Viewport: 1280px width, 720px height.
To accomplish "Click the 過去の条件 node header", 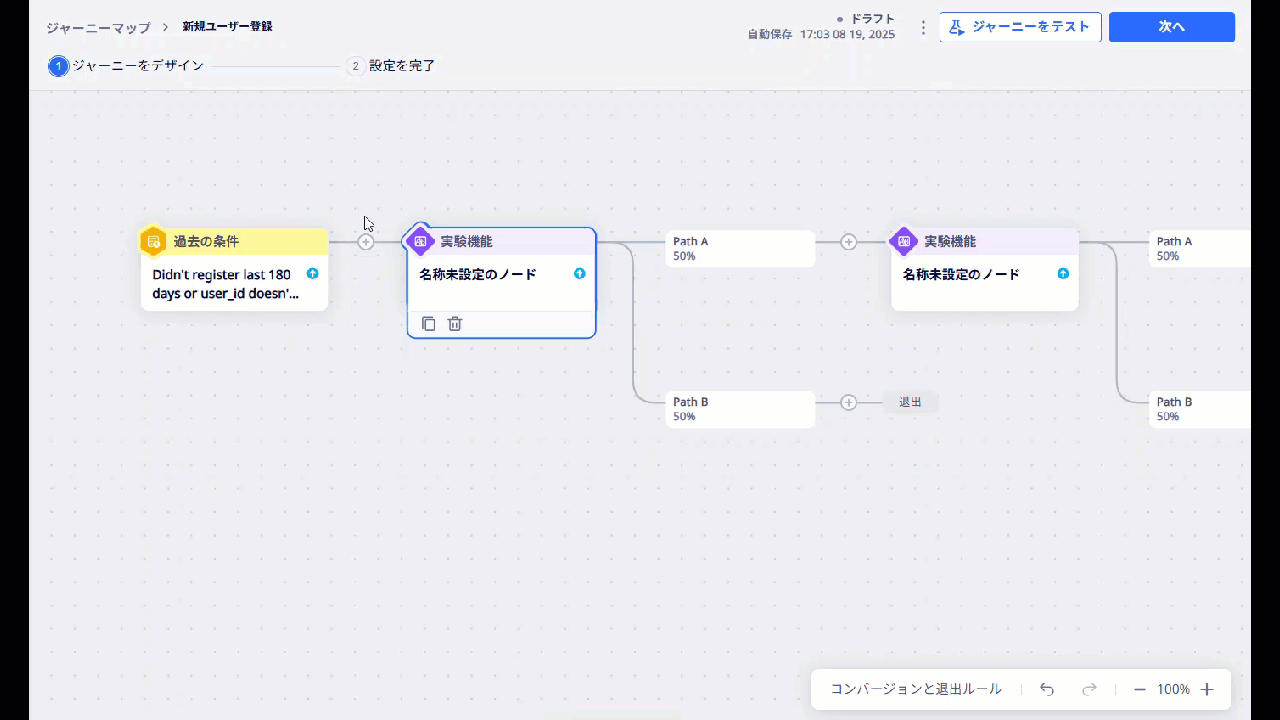I will click(235, 241).
